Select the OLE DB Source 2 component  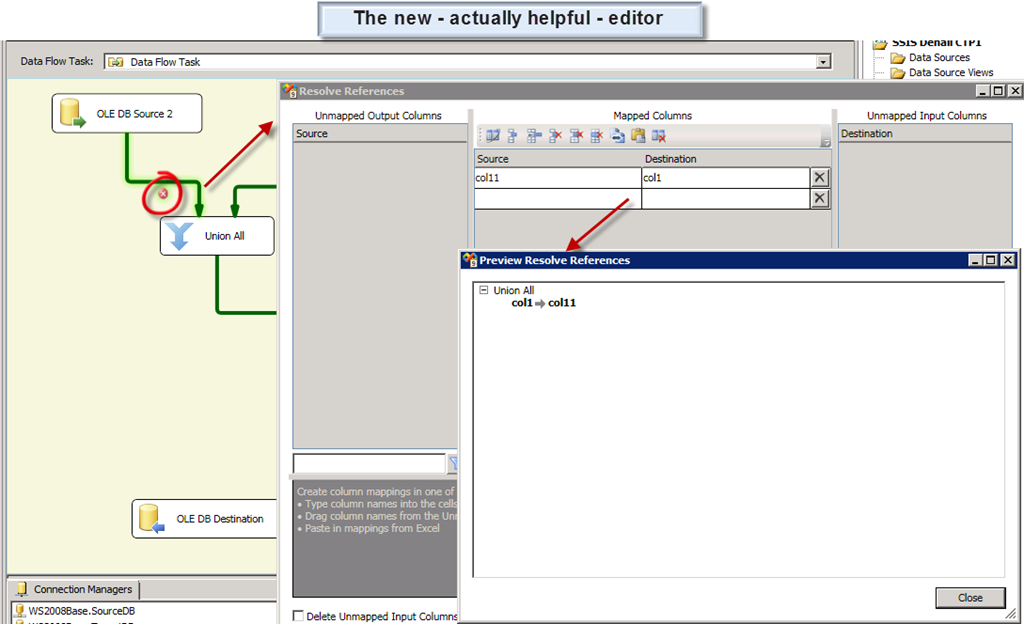tap(127, 114)
